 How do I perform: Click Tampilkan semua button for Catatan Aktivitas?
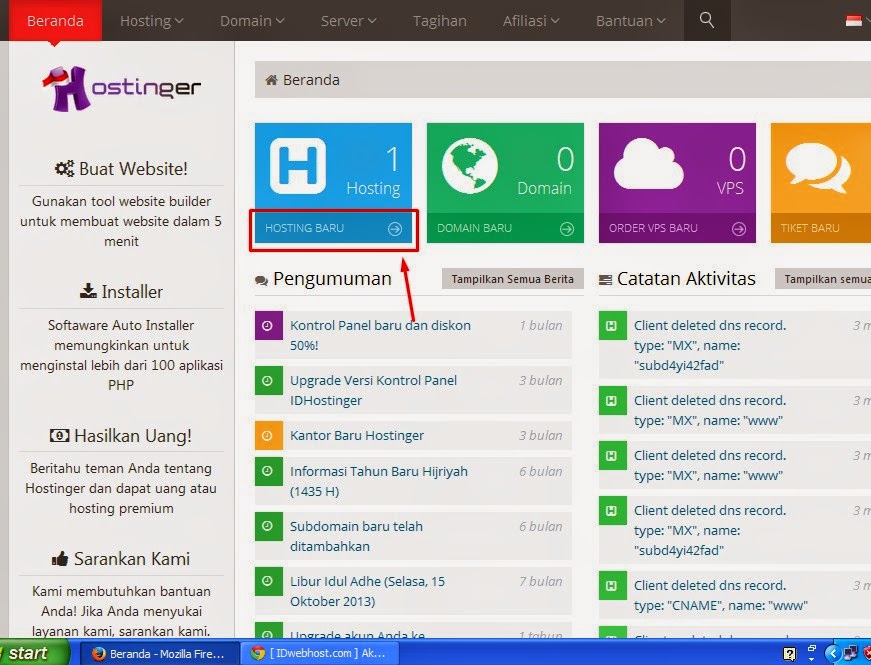pos(823,279)
